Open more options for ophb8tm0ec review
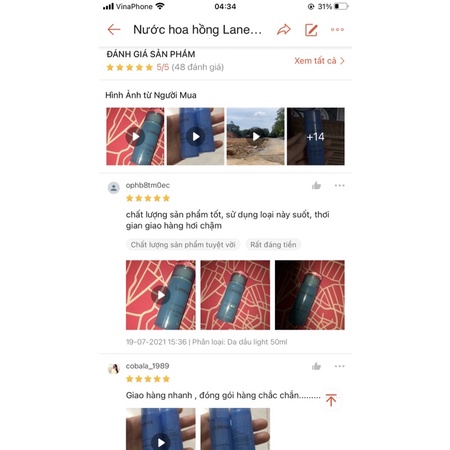 [x=339, y=185]
